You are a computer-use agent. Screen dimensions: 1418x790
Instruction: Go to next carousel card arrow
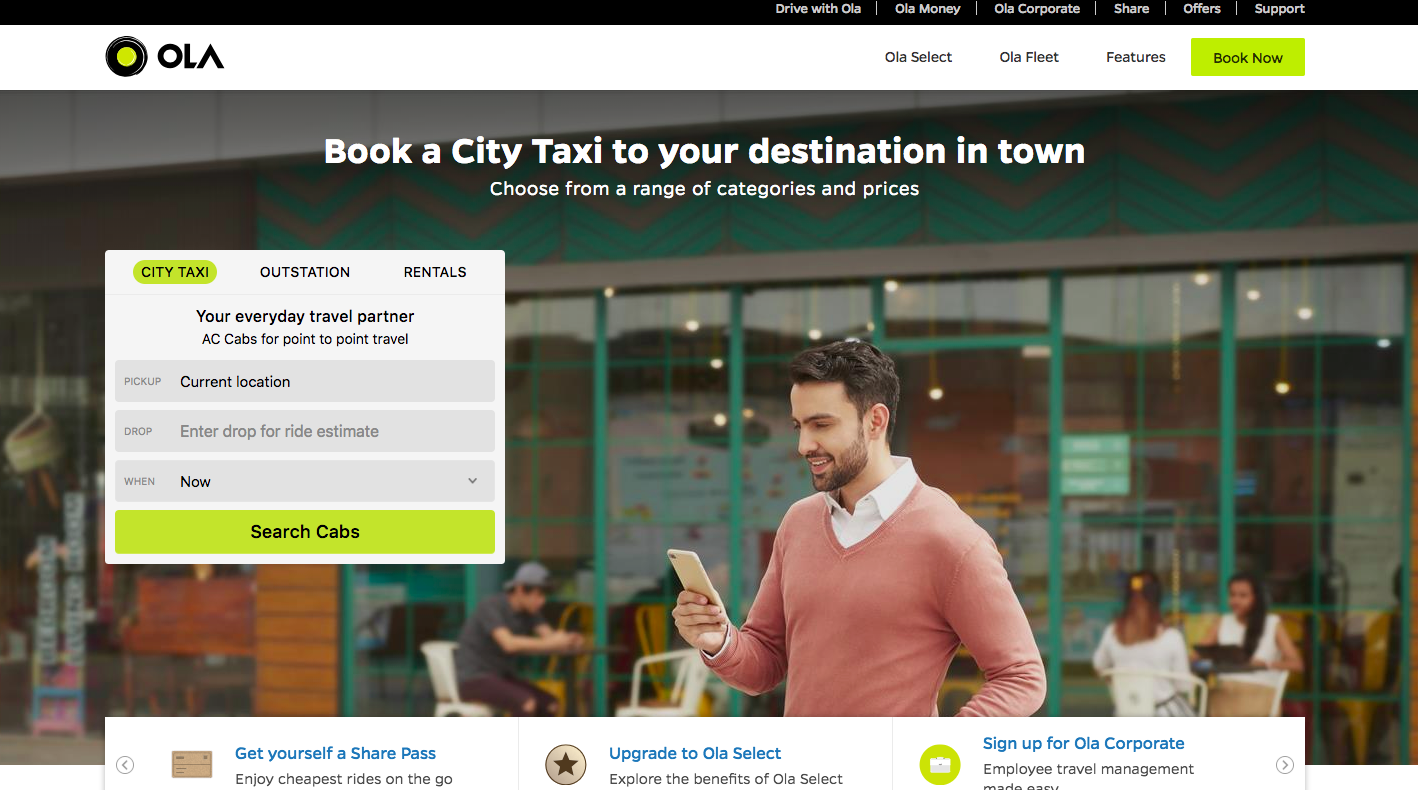pos(1285,765)
